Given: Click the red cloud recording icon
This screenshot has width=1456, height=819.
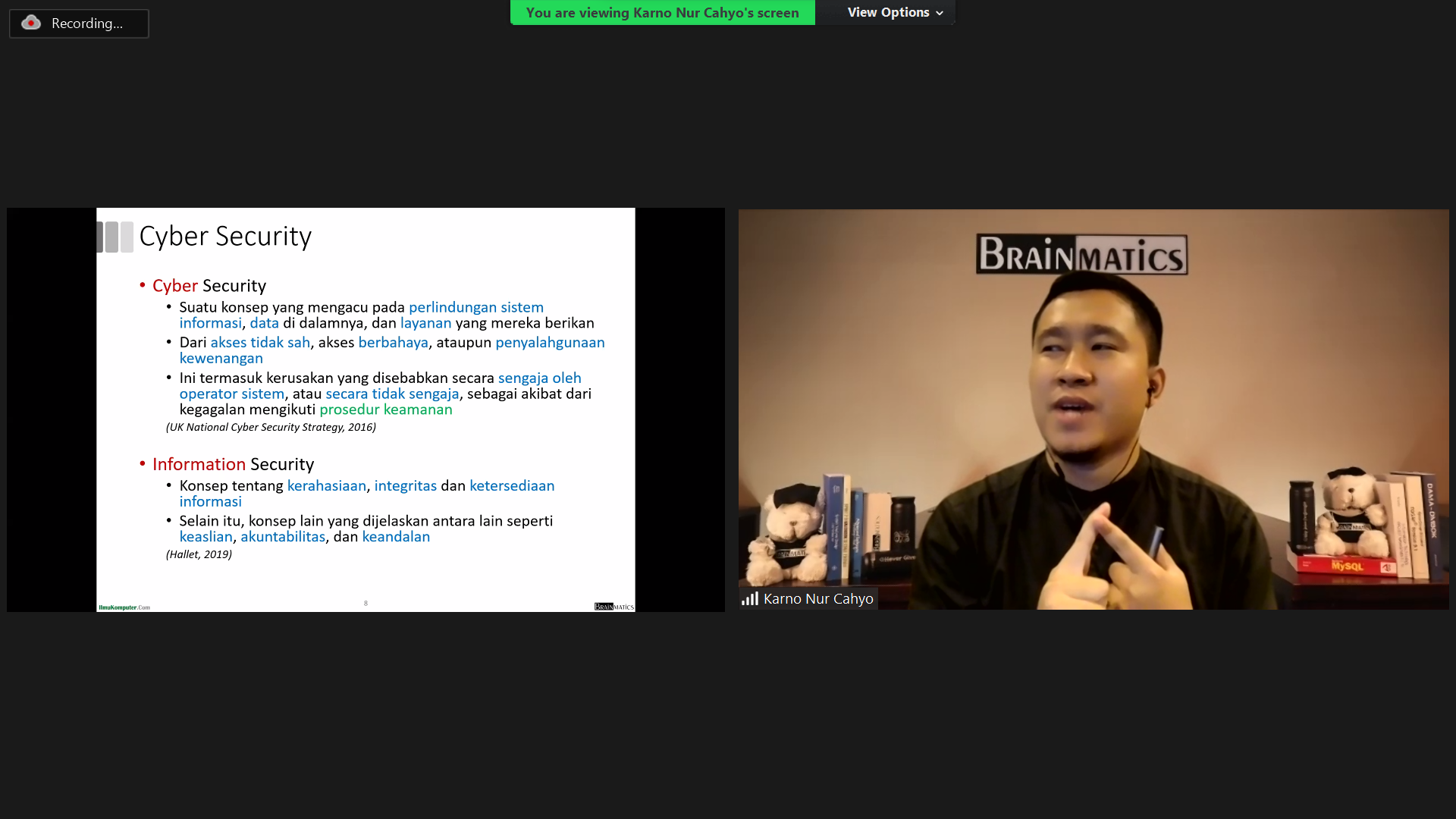Looking at the screenshot, I should pos(31,23).
